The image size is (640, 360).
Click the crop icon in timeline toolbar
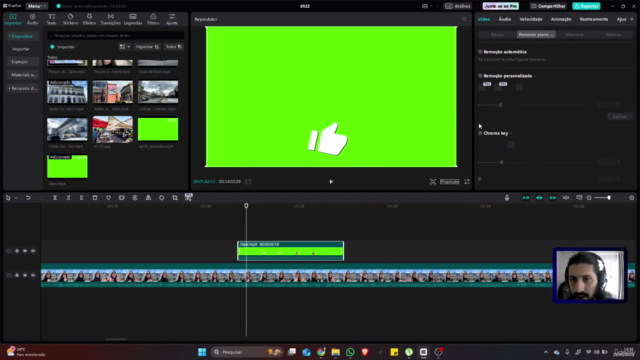(175, 198)
